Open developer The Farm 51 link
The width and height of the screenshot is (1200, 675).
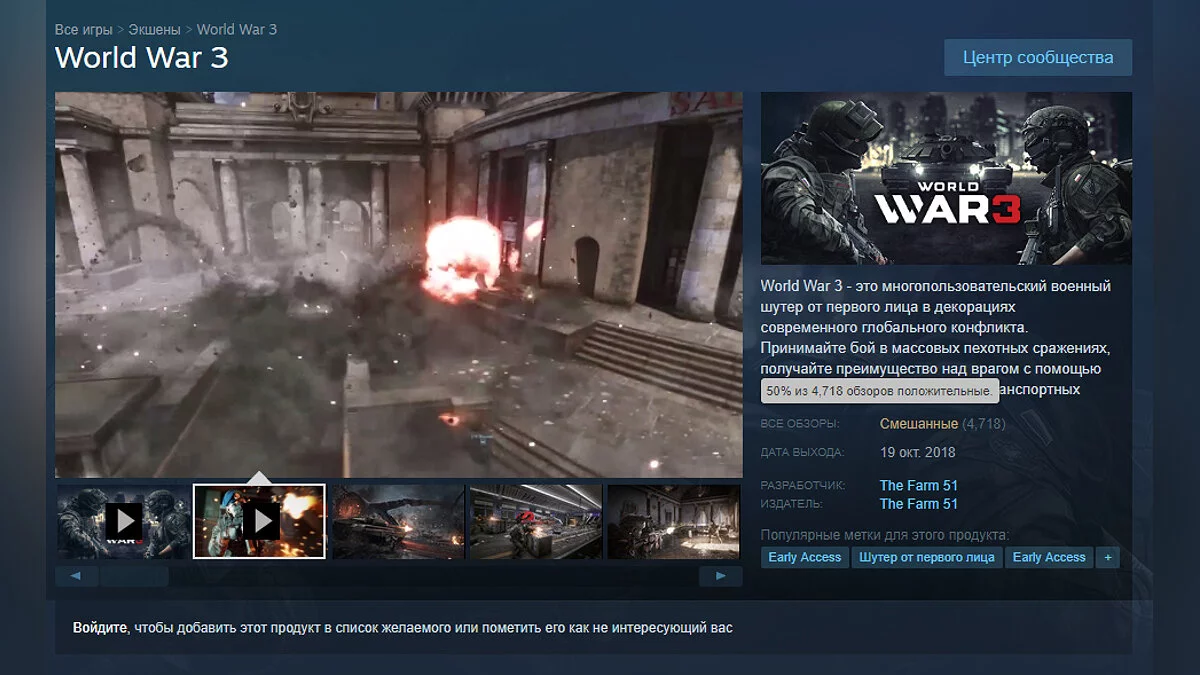[x=918, y=486]
